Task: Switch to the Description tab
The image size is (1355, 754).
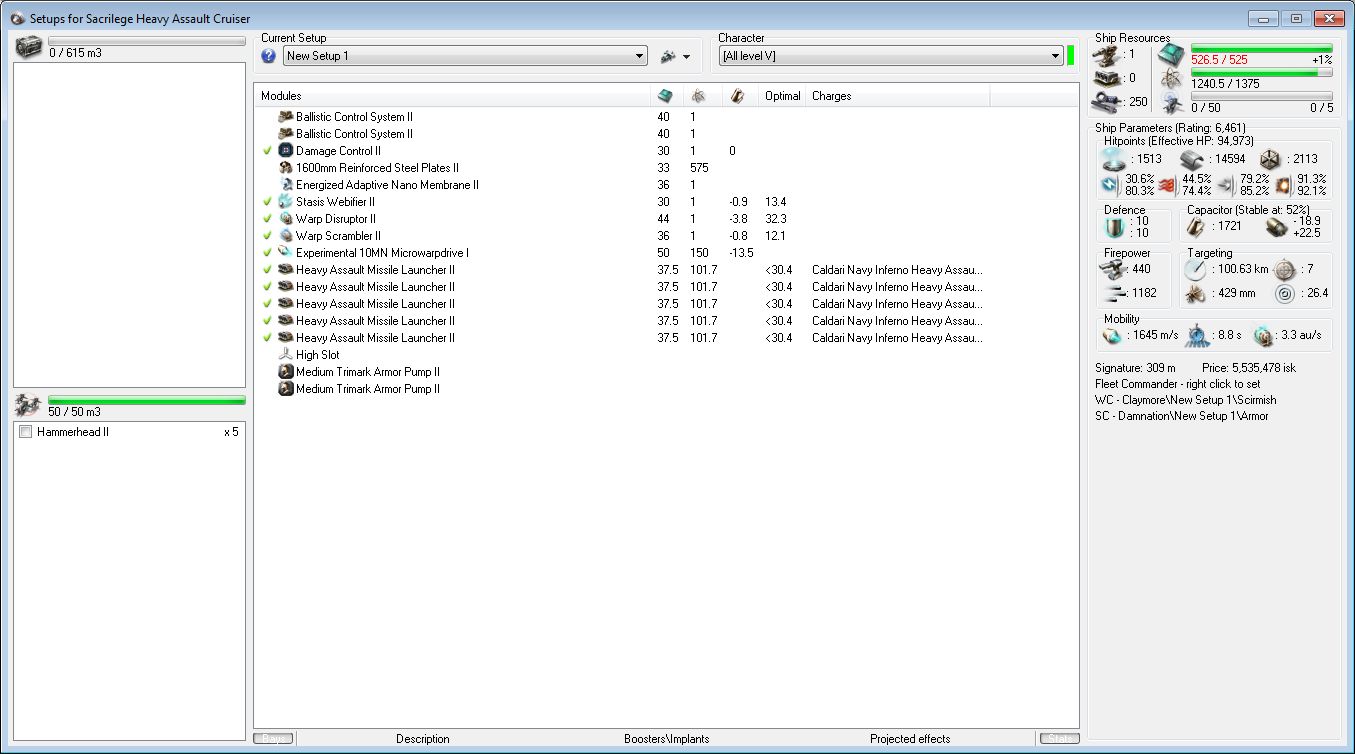Action: (423, 739)
